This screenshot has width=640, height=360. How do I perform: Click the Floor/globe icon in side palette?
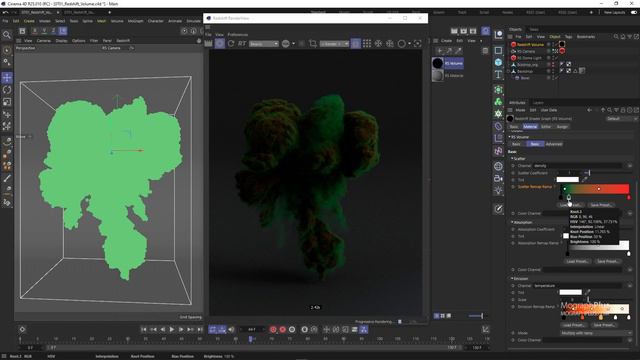click(x=498, y=166)
